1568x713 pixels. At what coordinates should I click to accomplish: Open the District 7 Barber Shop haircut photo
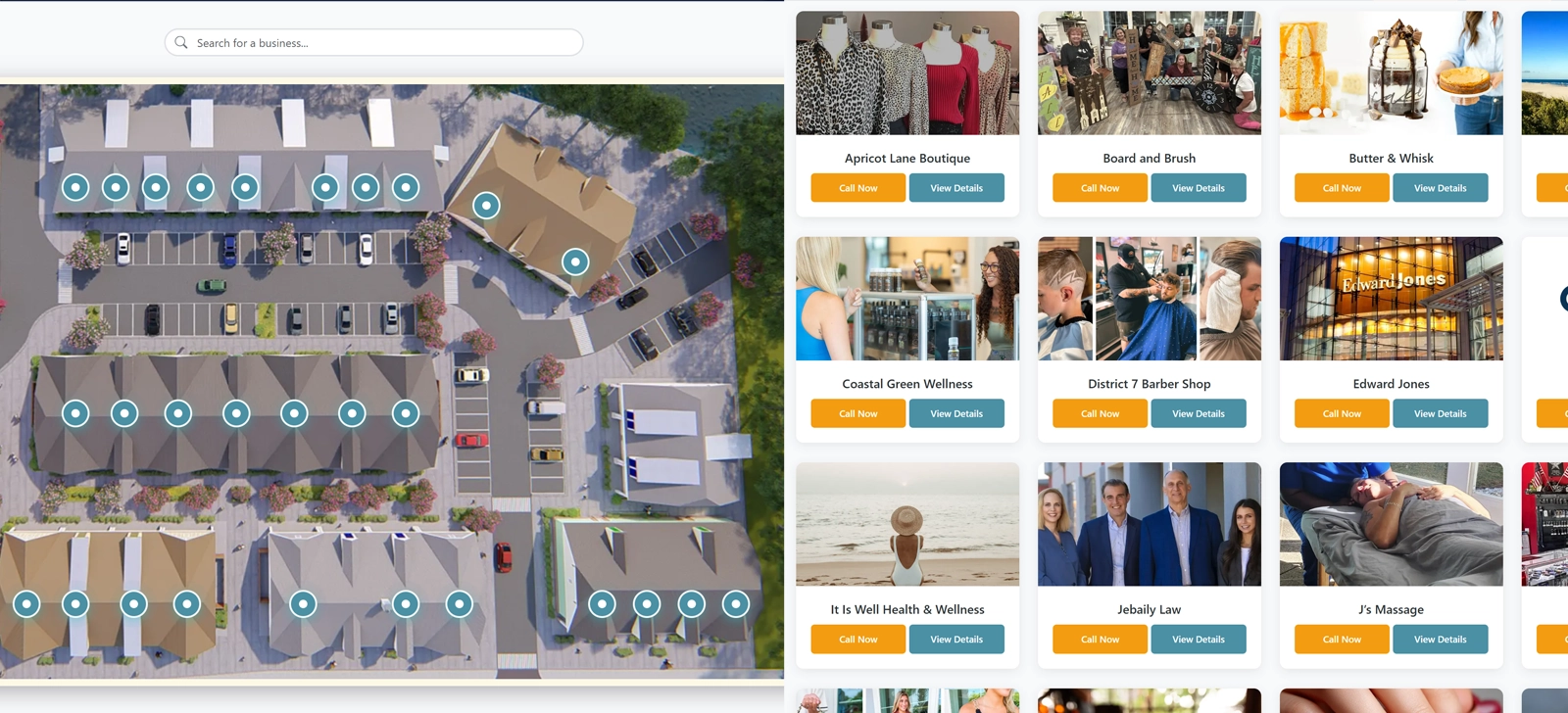[1150, 299]
